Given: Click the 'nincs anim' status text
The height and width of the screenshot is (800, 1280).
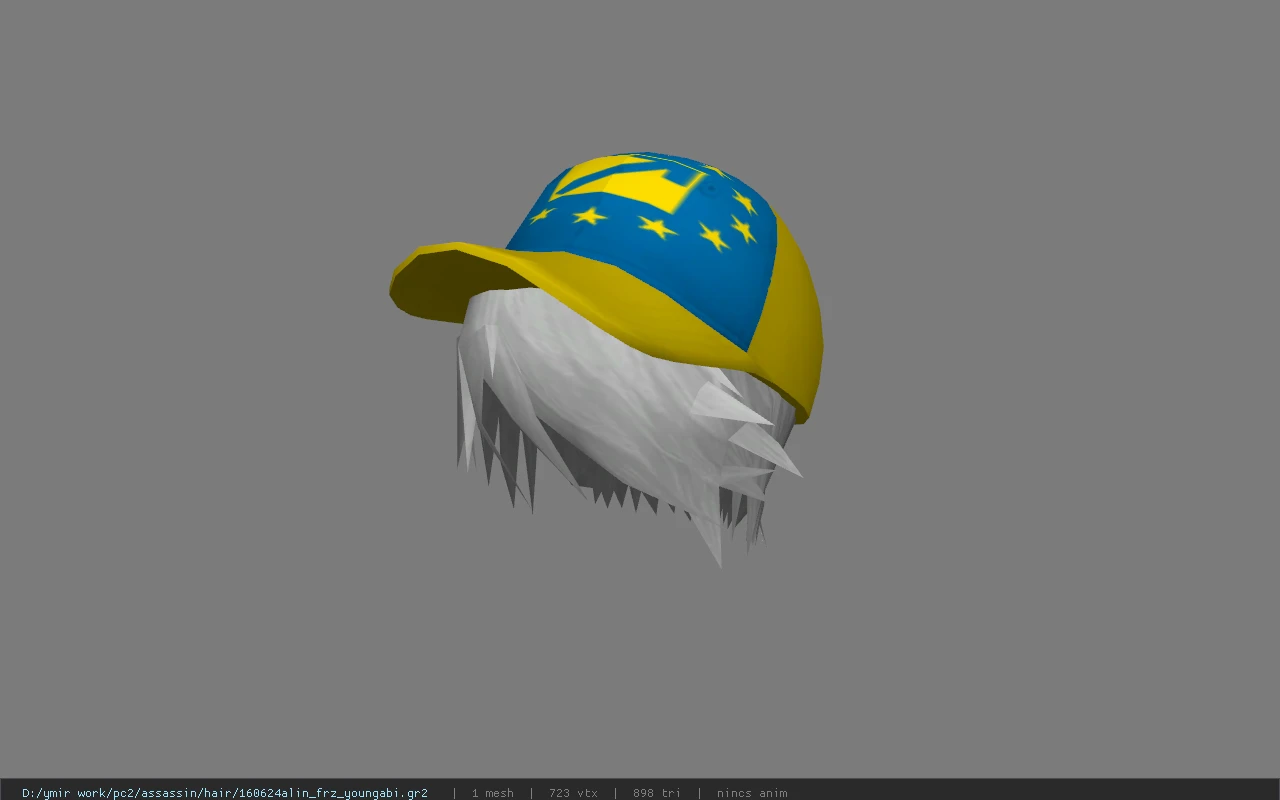Looking at the screenshot, I should pos(752,793).
